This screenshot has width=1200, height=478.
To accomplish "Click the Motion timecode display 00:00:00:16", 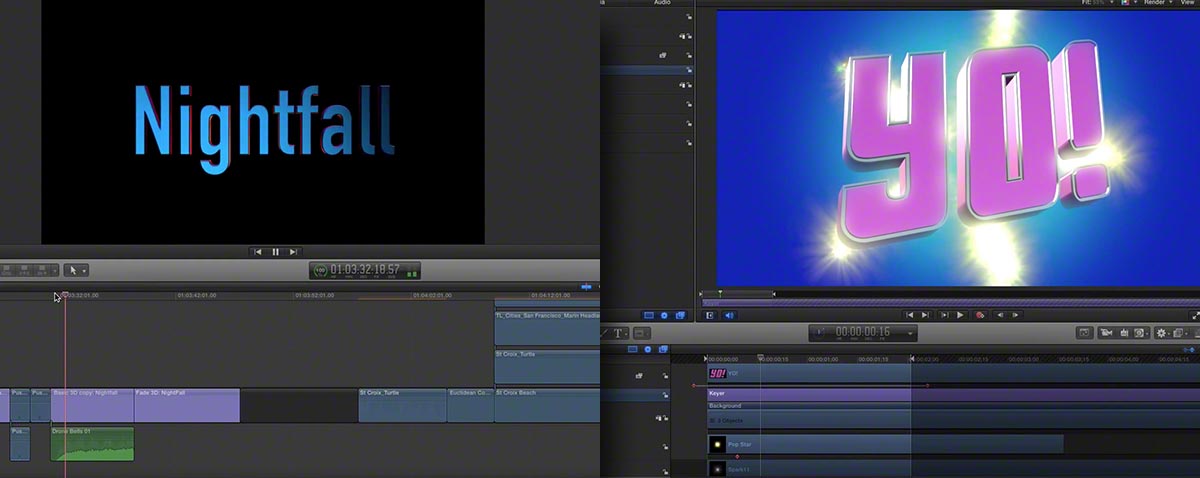I will click(x=863, y=332).
